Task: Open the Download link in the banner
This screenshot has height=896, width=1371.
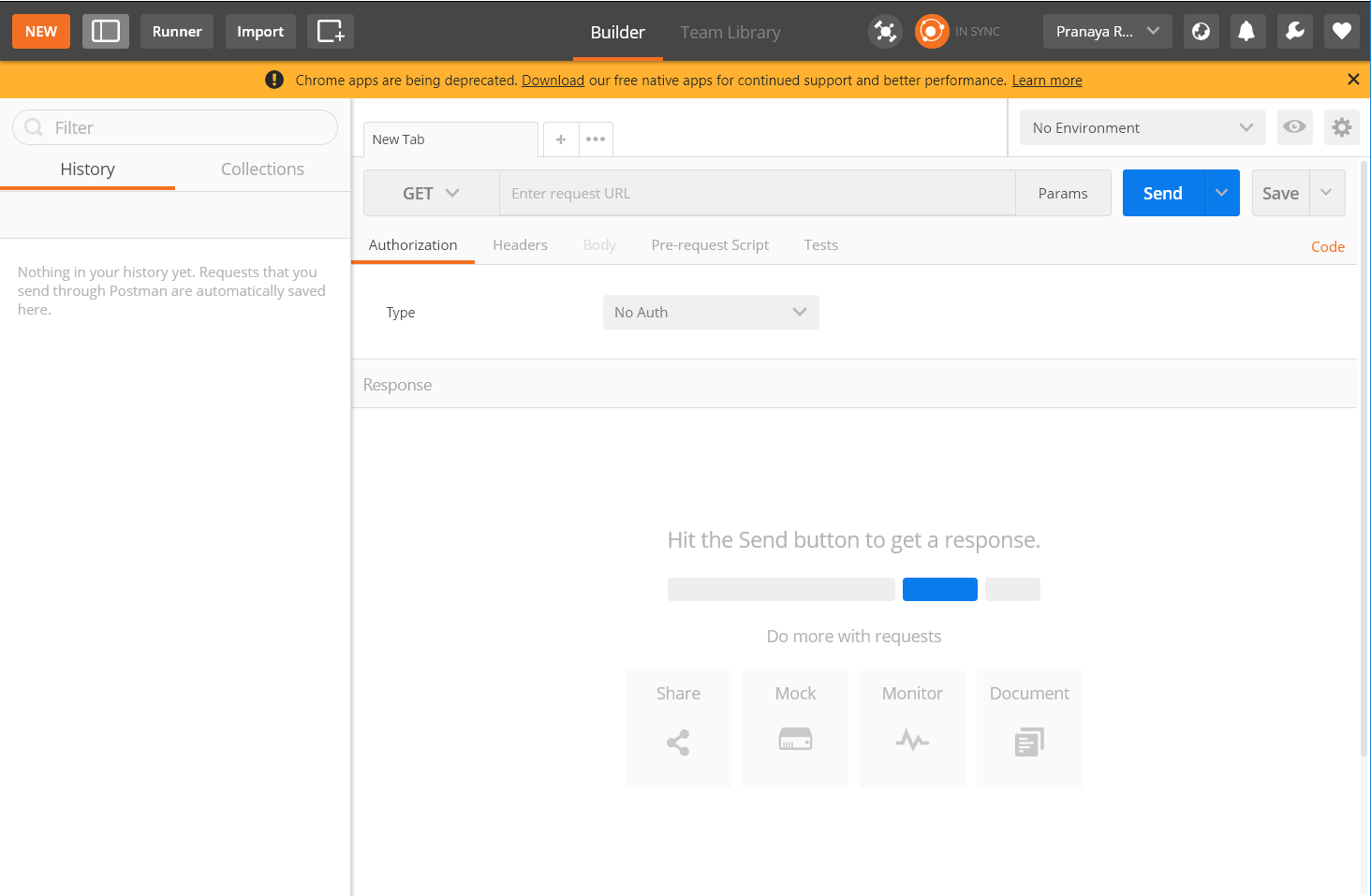Action: 553,80
